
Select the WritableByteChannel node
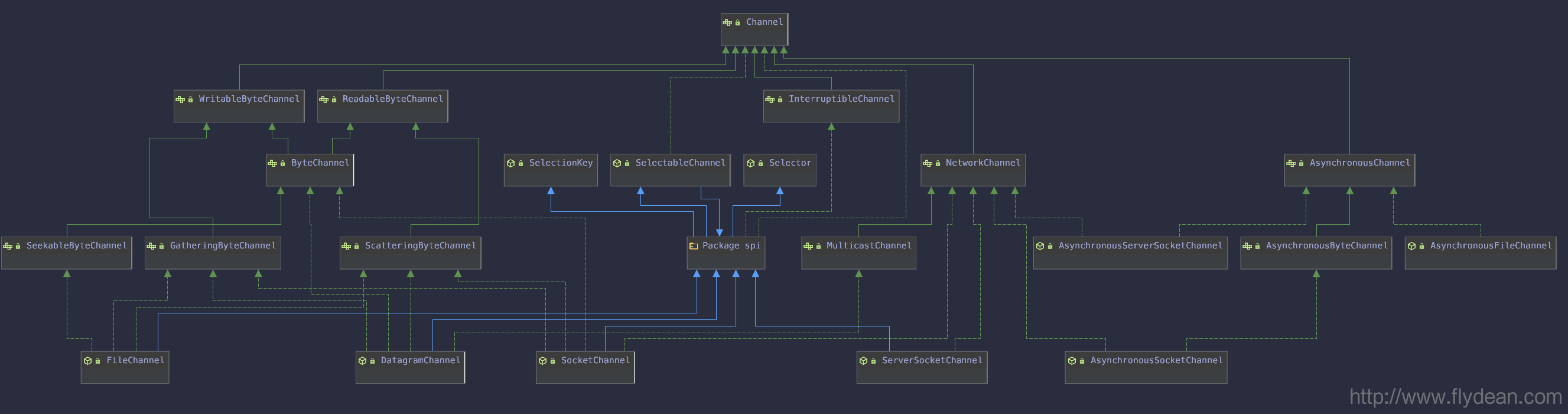click(239, 106)
